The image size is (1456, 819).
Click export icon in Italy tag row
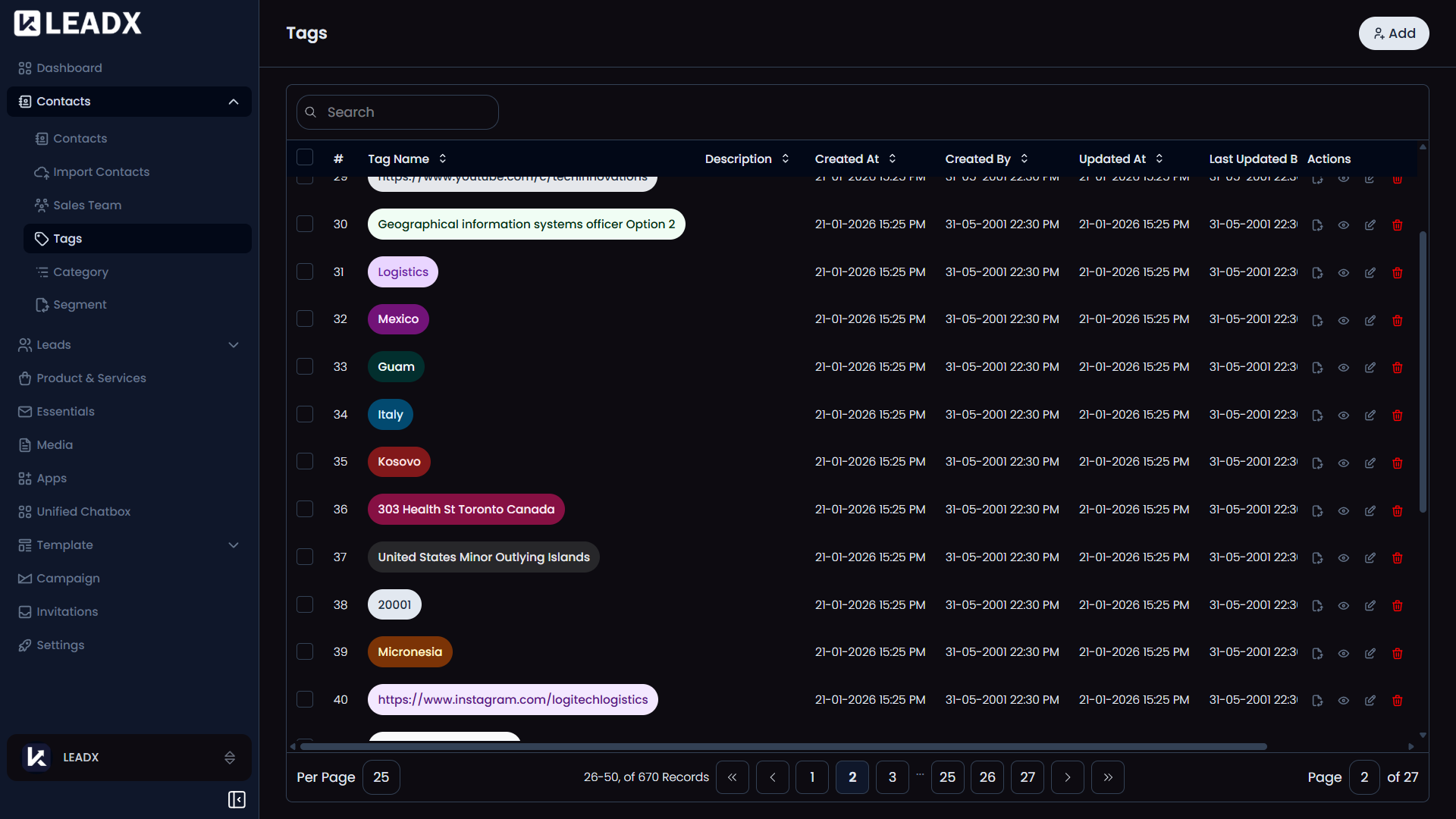coord(1317,416)
